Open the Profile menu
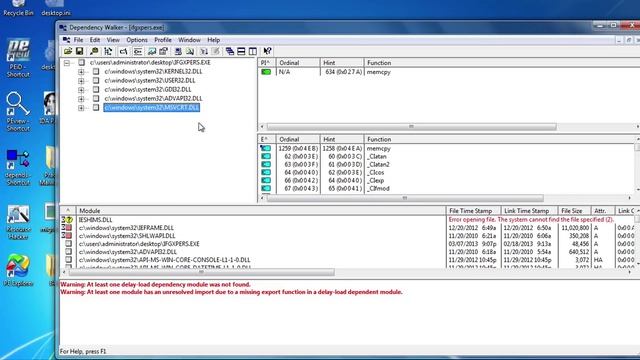 point(163,40)
